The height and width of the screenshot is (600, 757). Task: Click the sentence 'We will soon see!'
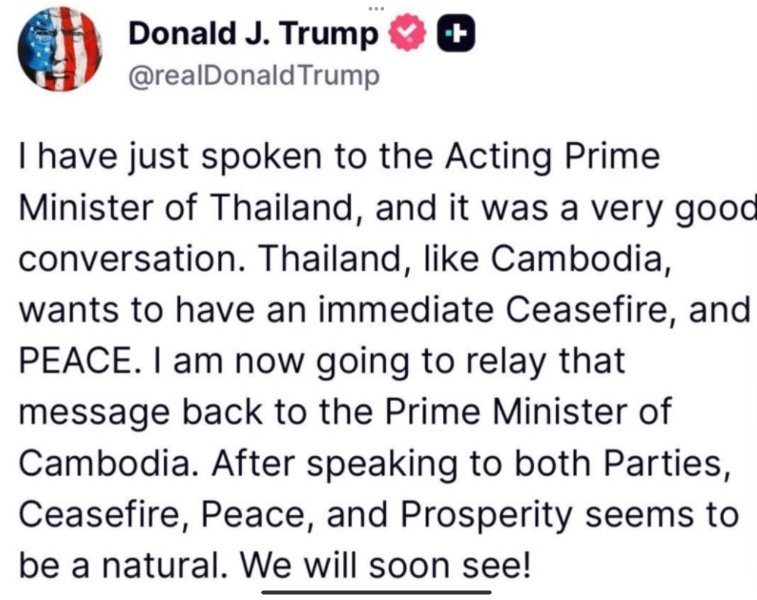coord(385,565)
